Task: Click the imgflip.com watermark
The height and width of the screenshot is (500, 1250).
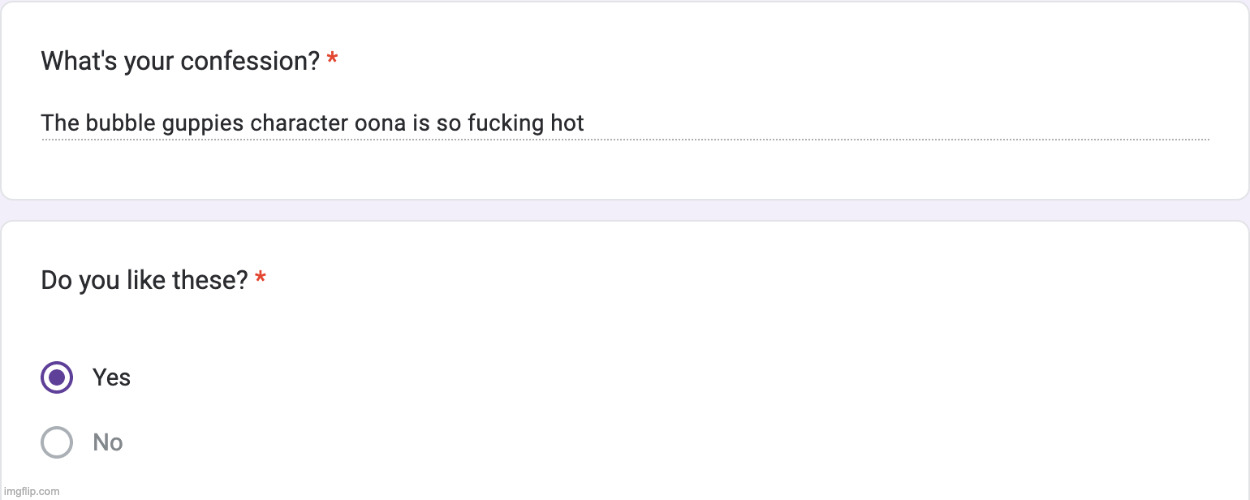Action: 30,491
